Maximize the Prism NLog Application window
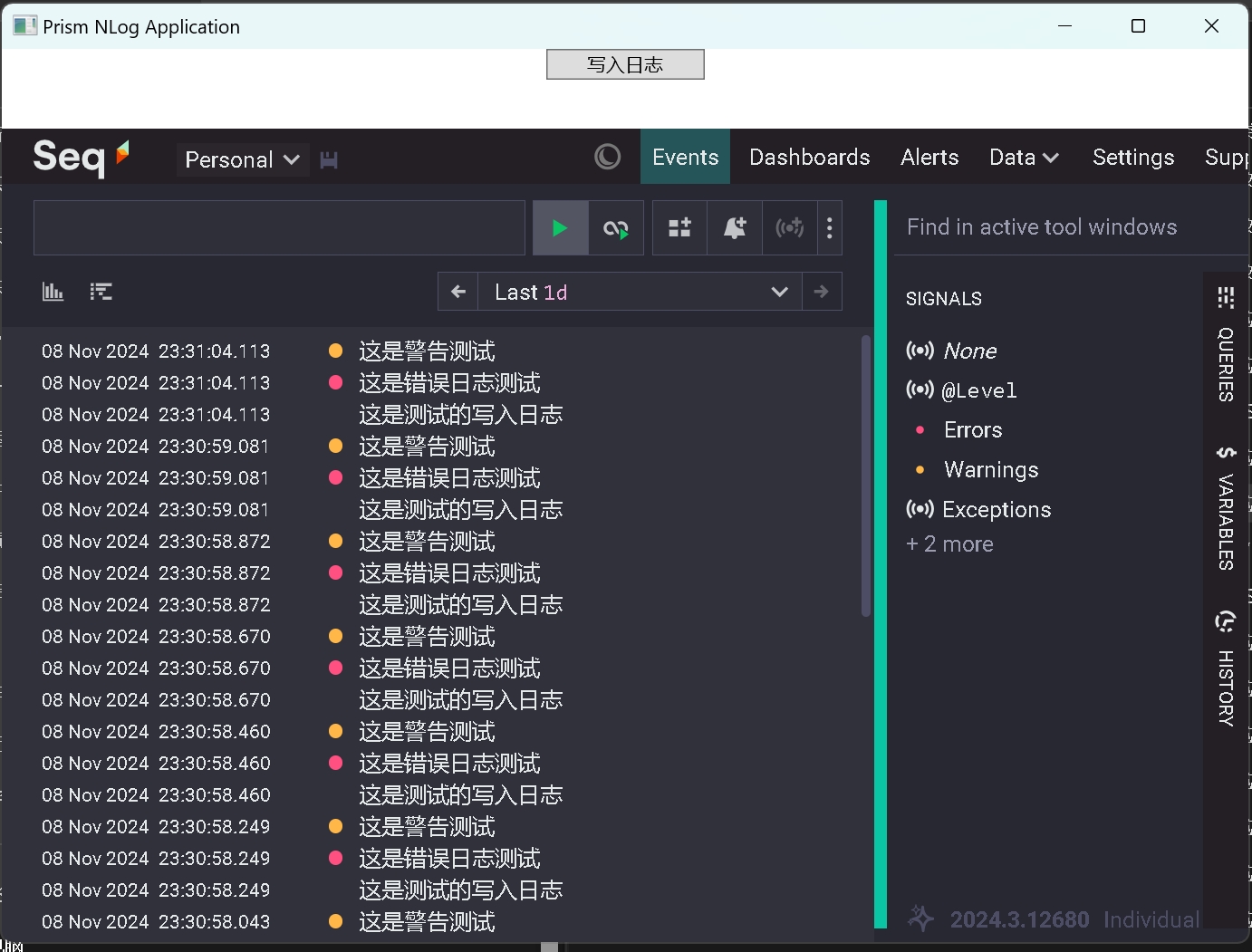 click(1139, 26)
